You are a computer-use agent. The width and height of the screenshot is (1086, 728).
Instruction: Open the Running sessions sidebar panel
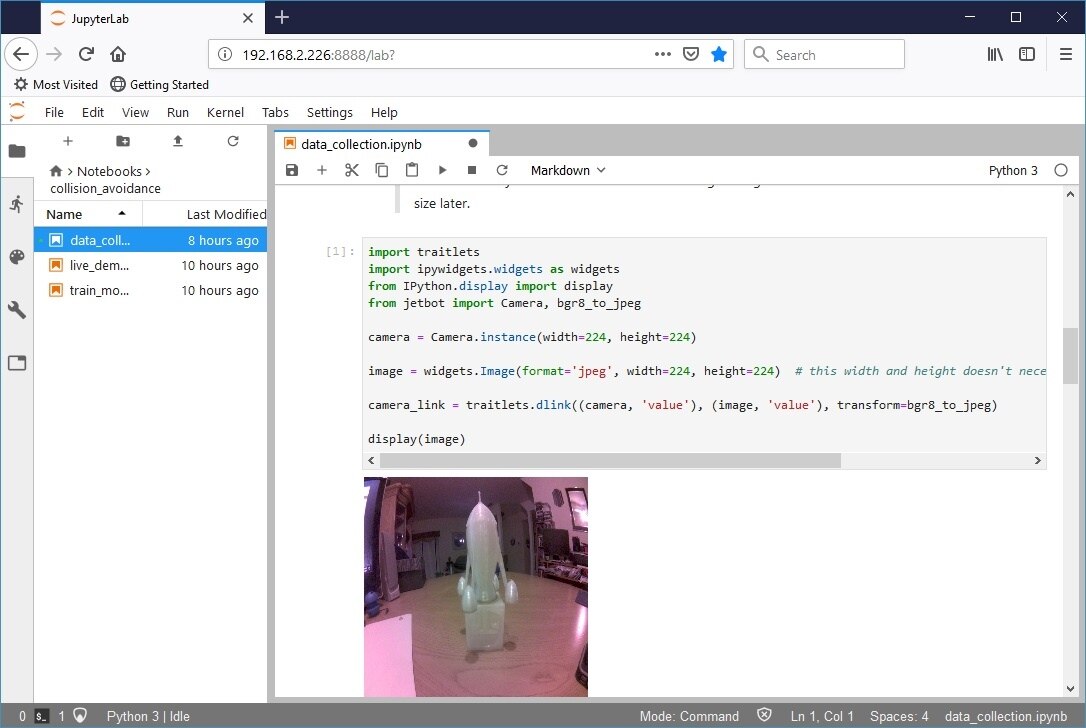(17, 204)
